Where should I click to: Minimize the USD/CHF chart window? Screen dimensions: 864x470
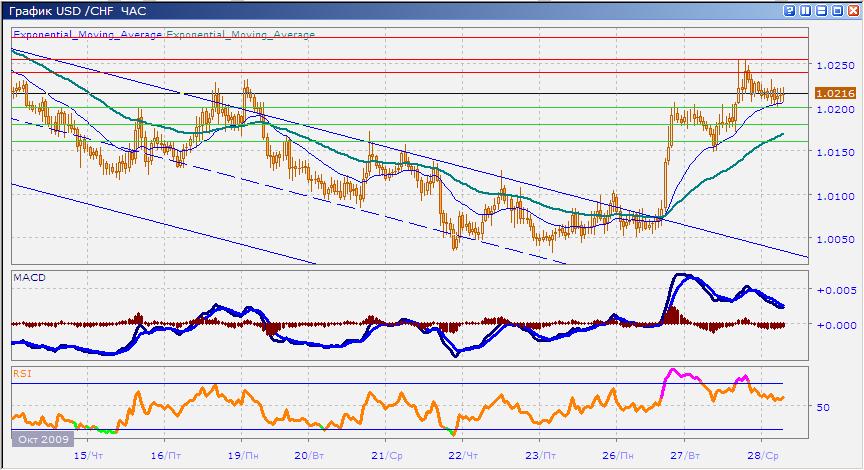pos(821,9)
